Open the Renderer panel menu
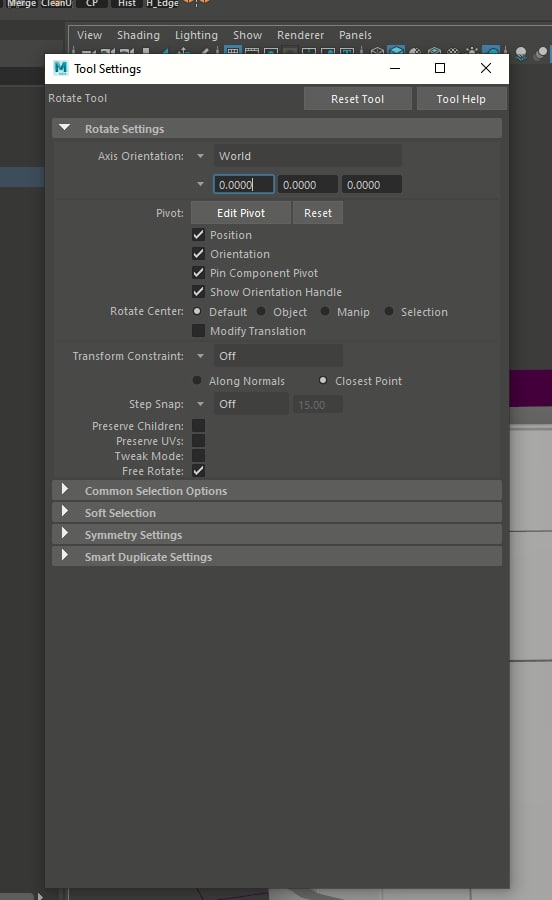 tap(300, 35)
